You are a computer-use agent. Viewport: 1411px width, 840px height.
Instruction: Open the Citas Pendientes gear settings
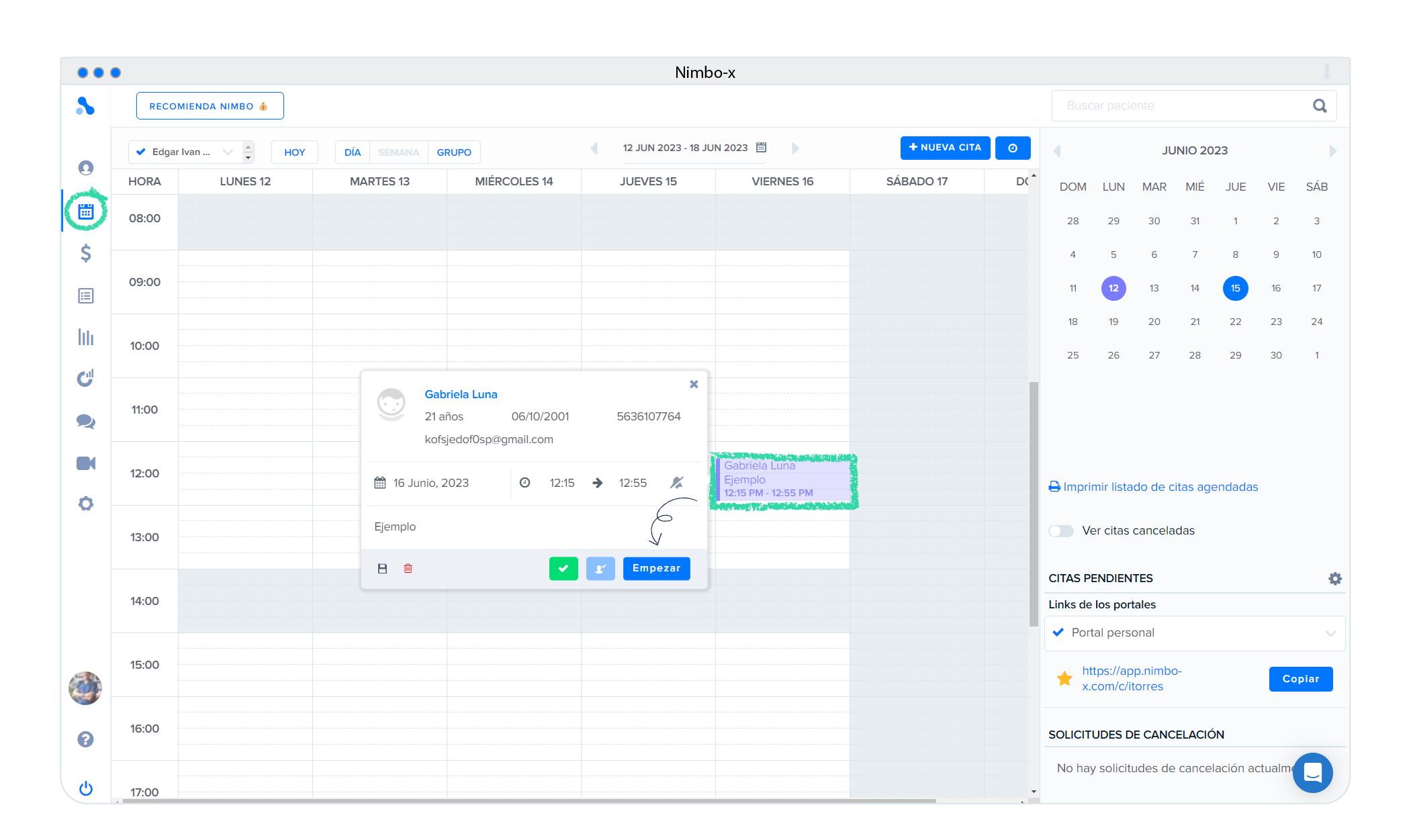pyautogui.click(x=1334, y=578)
